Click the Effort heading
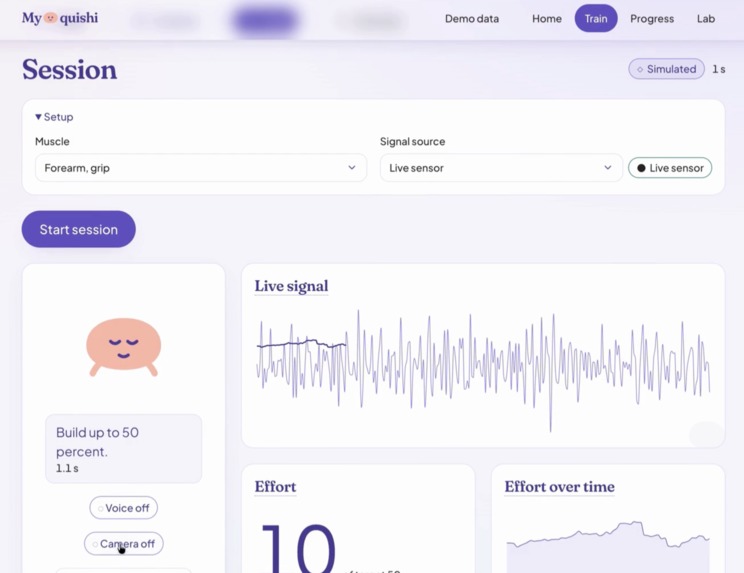744x573 pixels. [x=275, y=487]
